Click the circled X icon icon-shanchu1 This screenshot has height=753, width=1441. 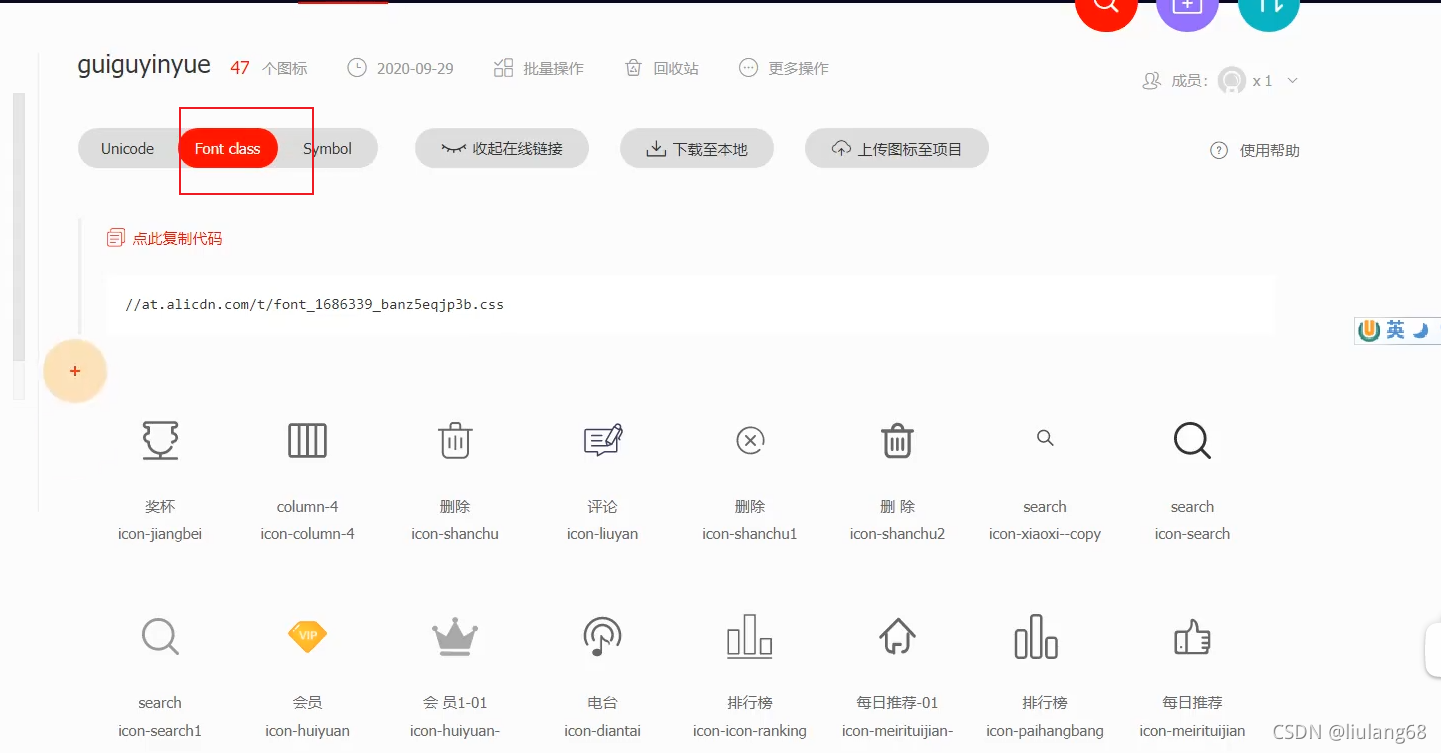pos(750,440)
